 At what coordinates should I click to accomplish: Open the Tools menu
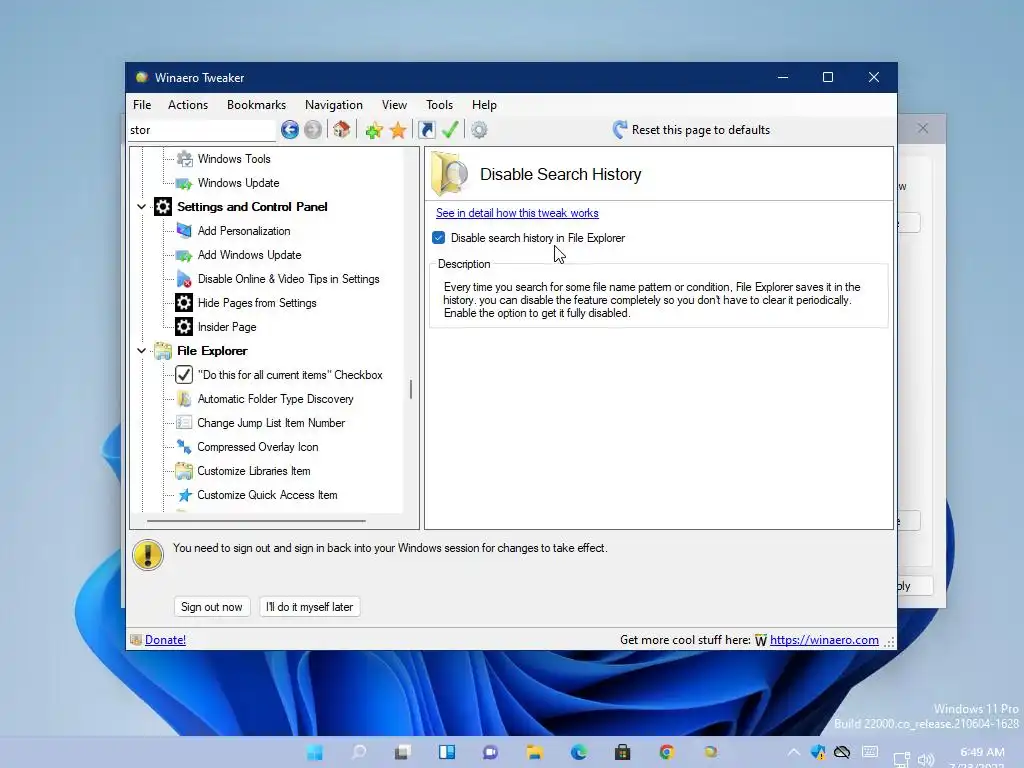click(x=440, y=104)
